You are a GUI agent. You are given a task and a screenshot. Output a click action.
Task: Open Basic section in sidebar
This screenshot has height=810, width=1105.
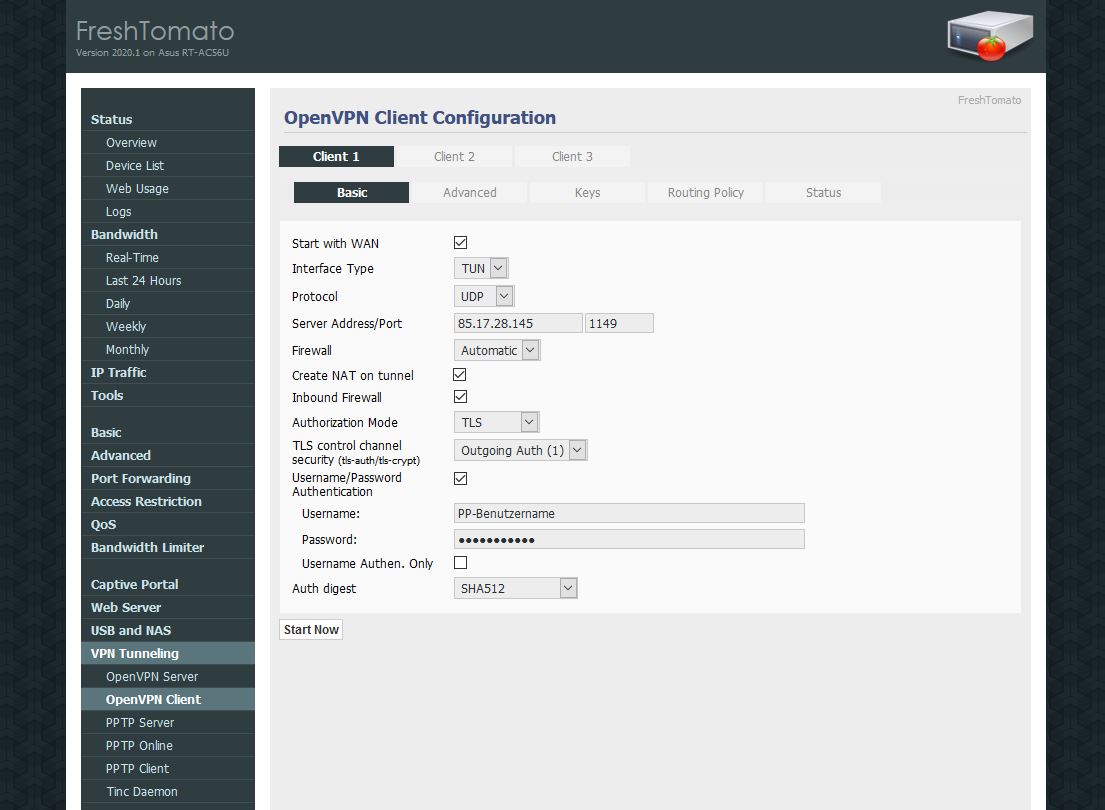coord(168,432)
